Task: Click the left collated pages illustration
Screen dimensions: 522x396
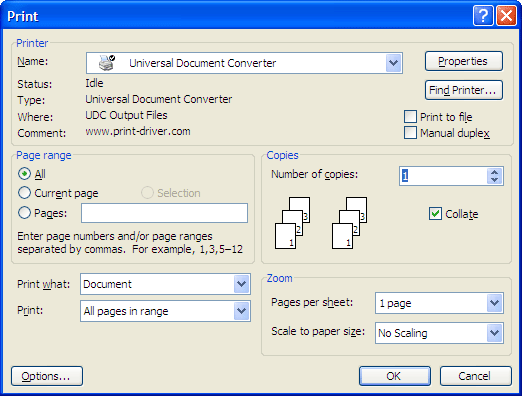Action: pos(292,223)
